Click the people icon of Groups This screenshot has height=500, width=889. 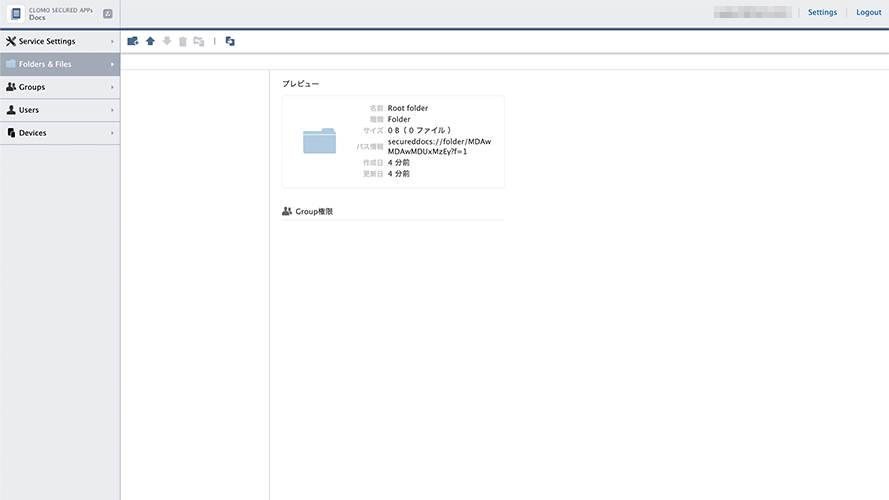click(x=11, y=87)
